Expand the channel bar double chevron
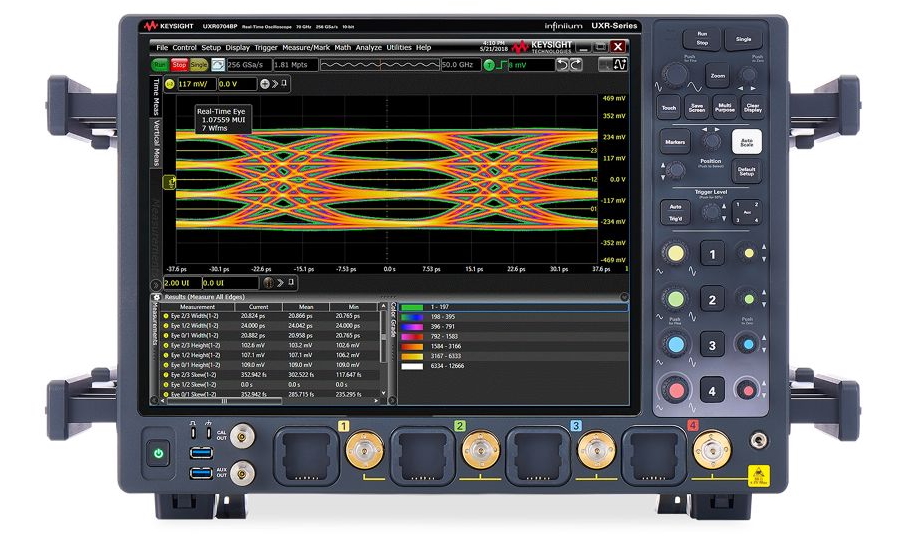This screenshot has width=906, height=544. pyautogui.click(x=275, y=84)
